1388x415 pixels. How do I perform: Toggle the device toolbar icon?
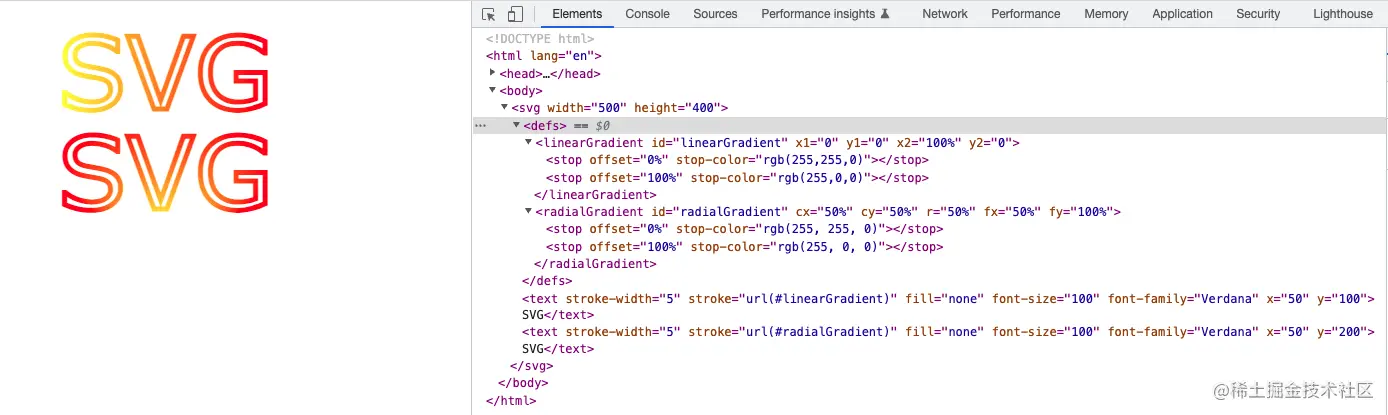515,14
